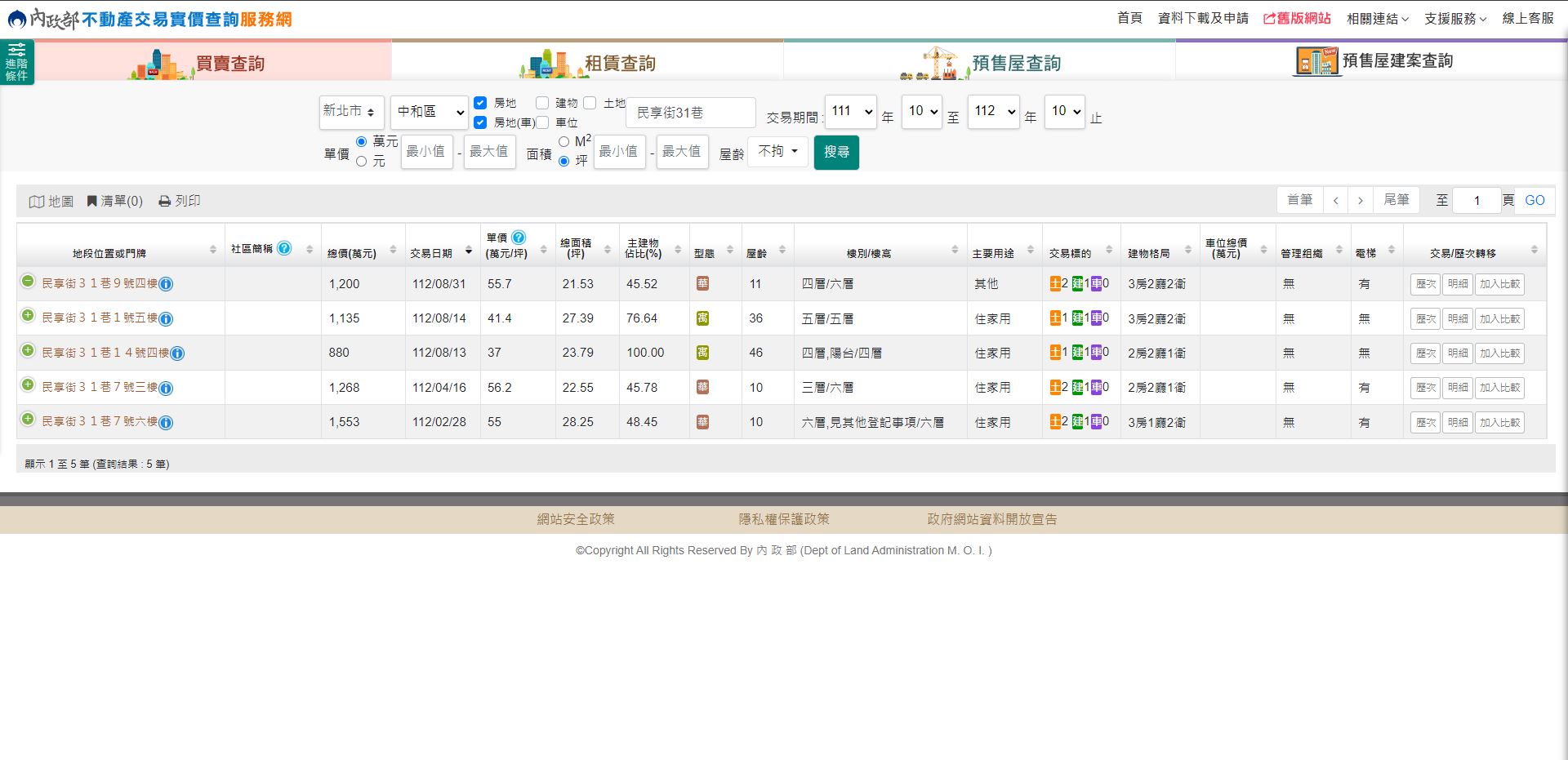Open the bookmarked list 清單(0)
The image size is (1568, 760).
point(114,201)
